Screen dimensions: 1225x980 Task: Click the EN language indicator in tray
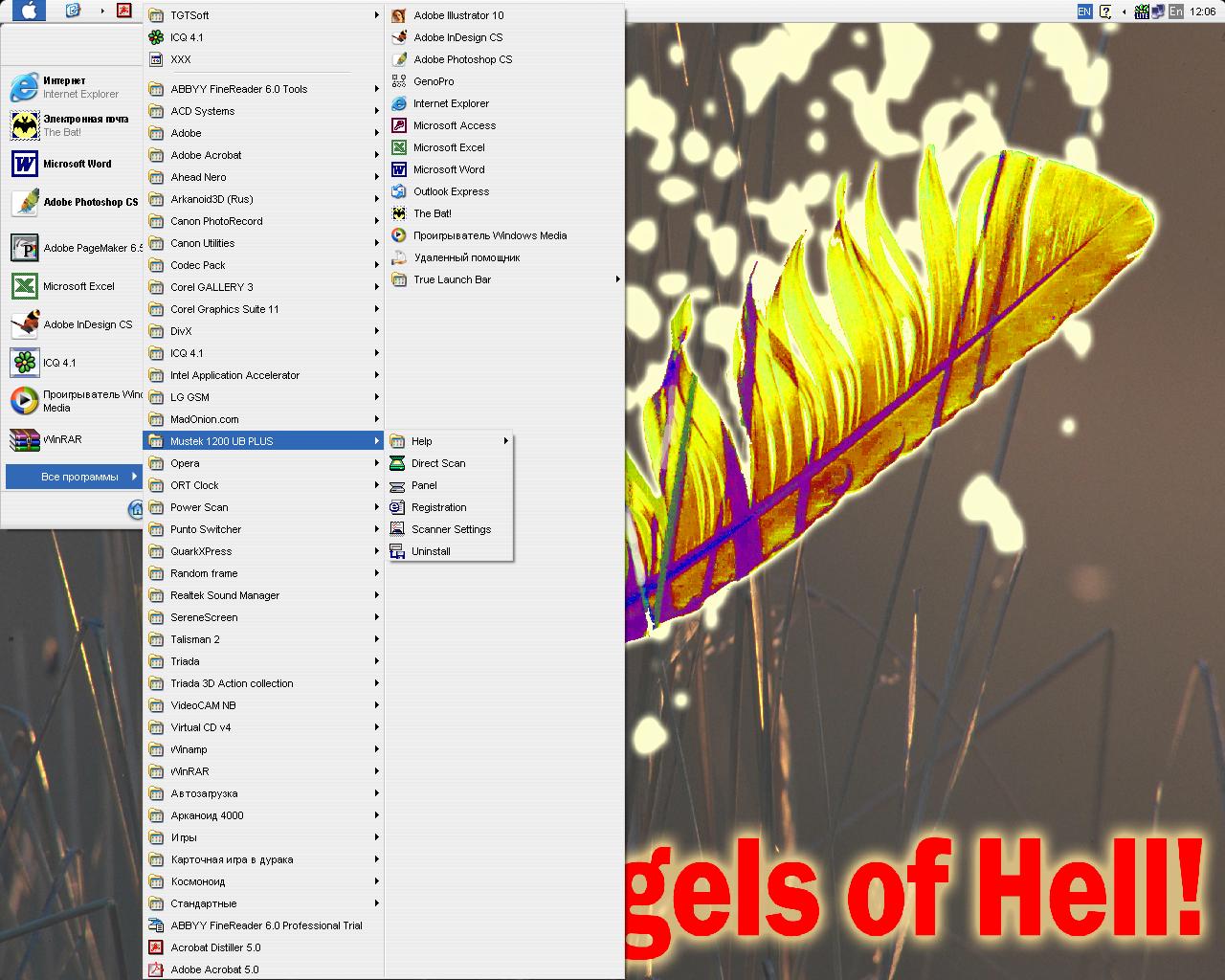click(x=1084, y=11)
